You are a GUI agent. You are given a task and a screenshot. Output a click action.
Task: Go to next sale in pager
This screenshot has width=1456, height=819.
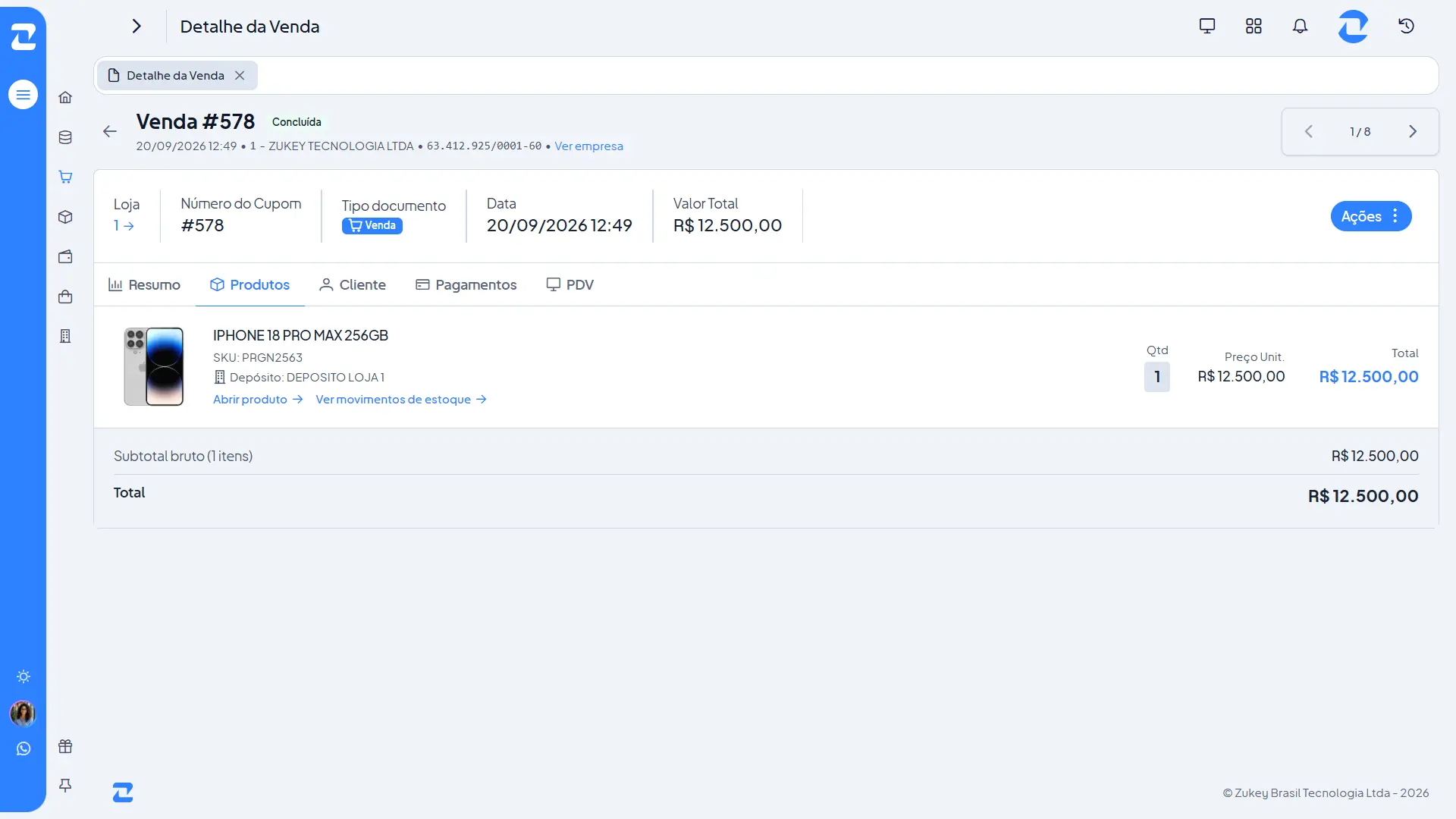coord(1413,131)
